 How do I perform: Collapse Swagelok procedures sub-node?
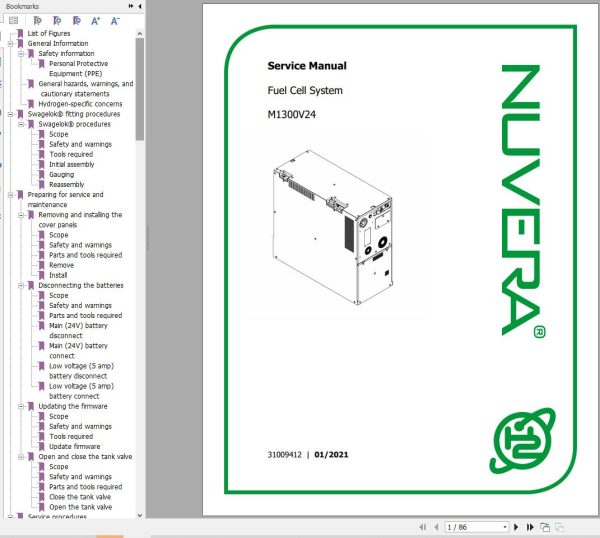21,124
